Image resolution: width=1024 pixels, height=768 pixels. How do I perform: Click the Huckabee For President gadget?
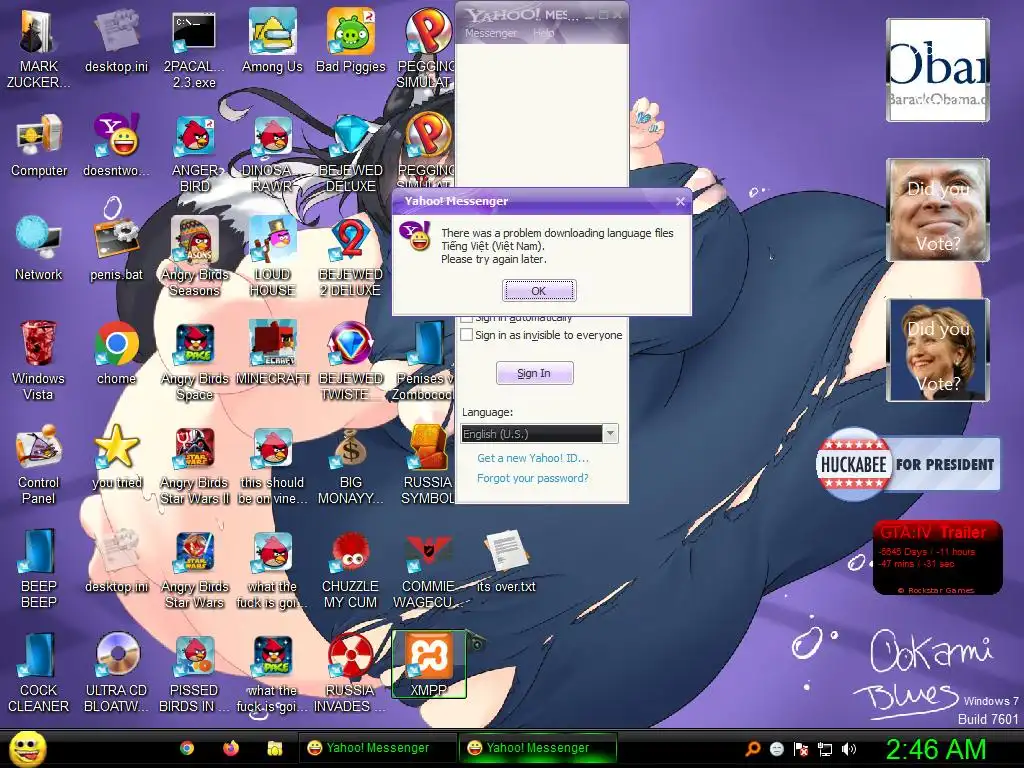click(908, 464)
